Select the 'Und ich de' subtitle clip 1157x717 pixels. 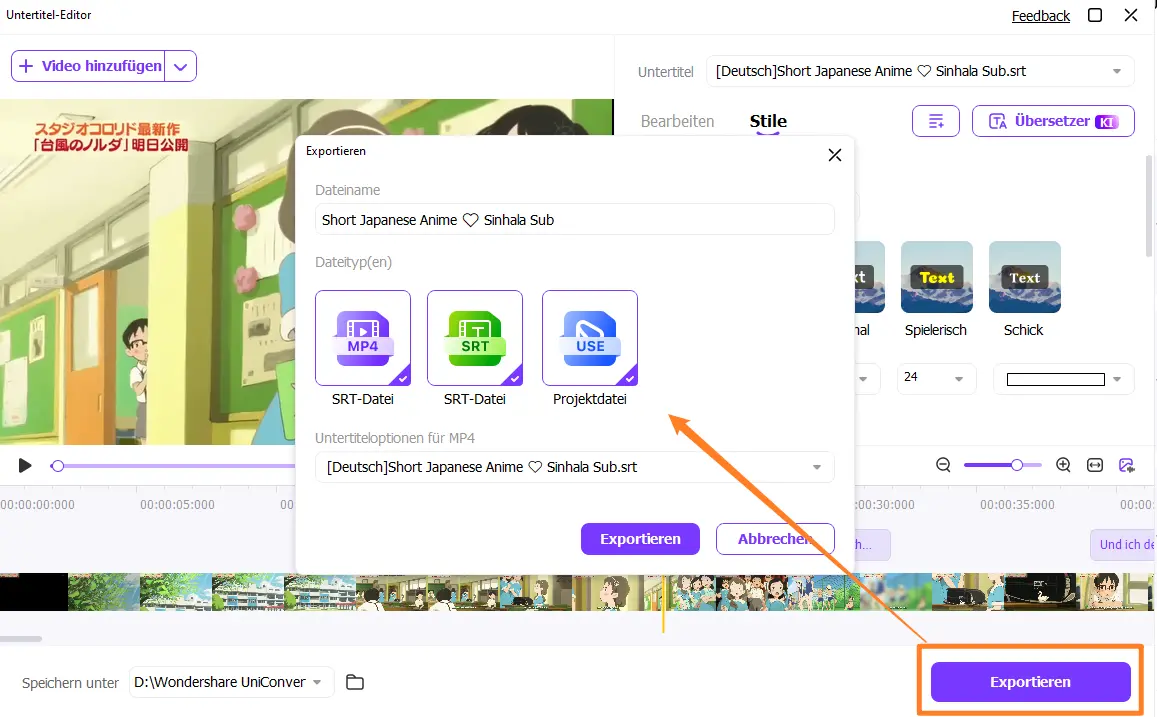click(1122, 544)
